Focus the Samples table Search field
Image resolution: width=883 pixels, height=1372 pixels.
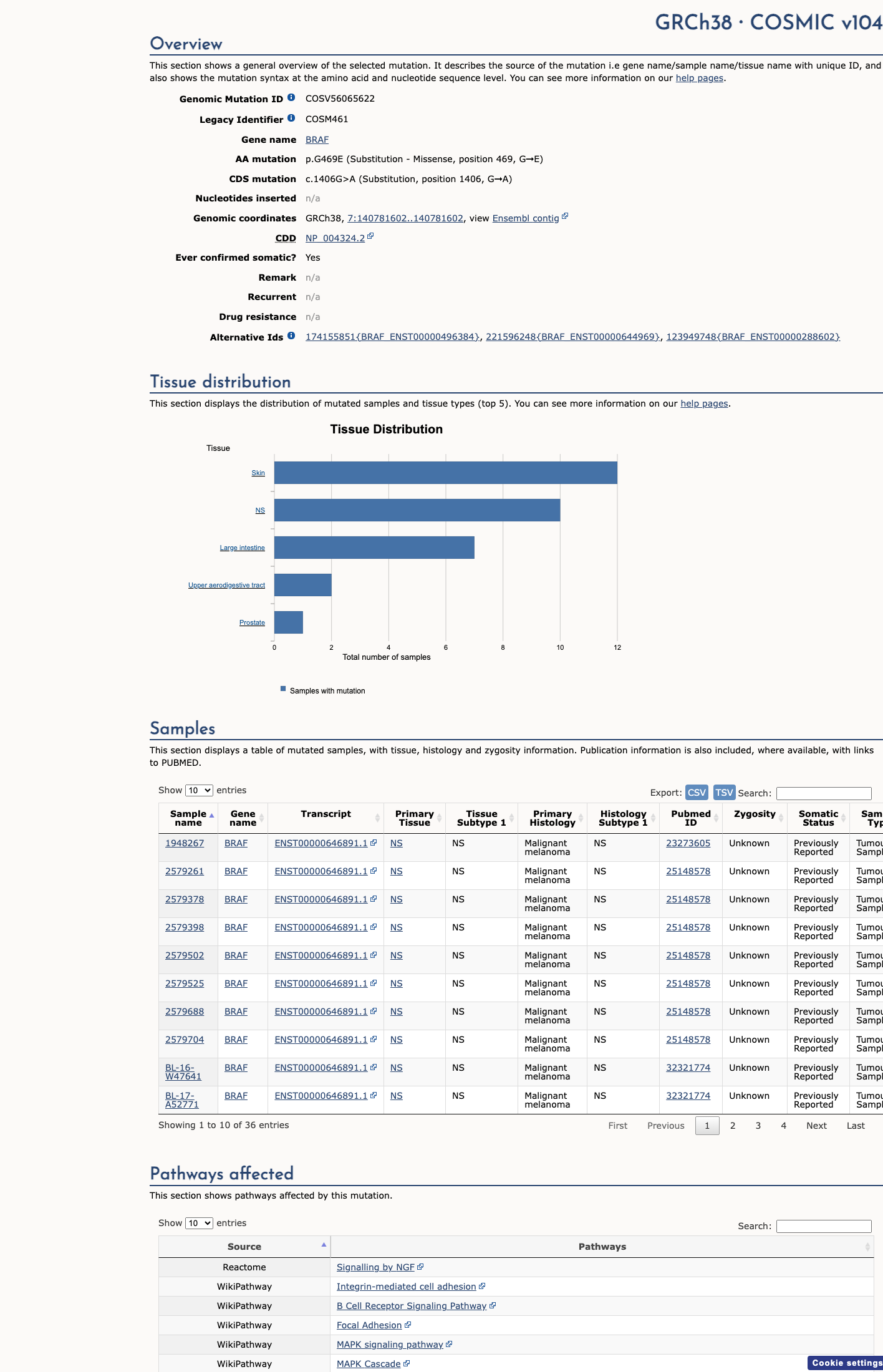(824, 793)
